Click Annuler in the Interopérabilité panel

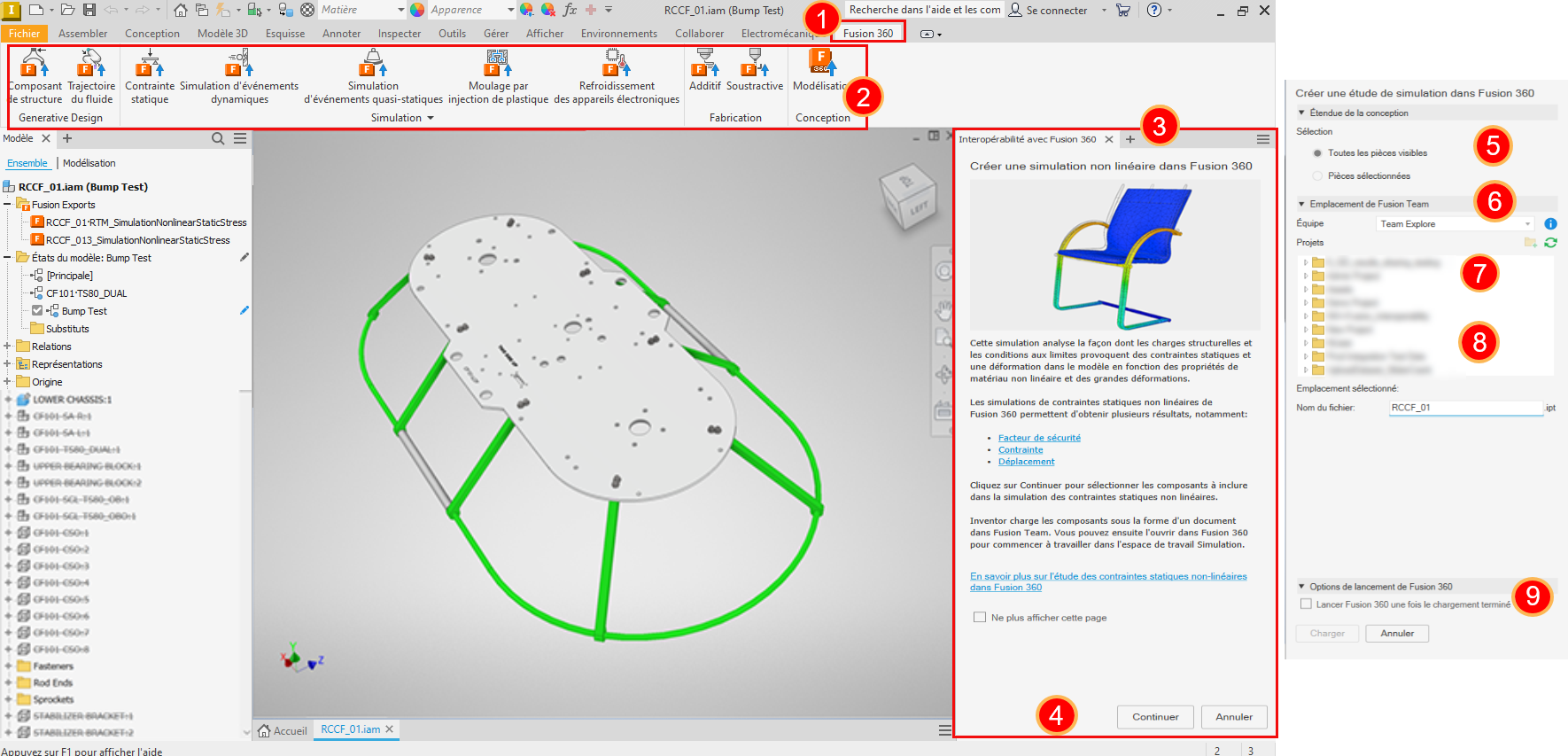(x=1234, y=717)
